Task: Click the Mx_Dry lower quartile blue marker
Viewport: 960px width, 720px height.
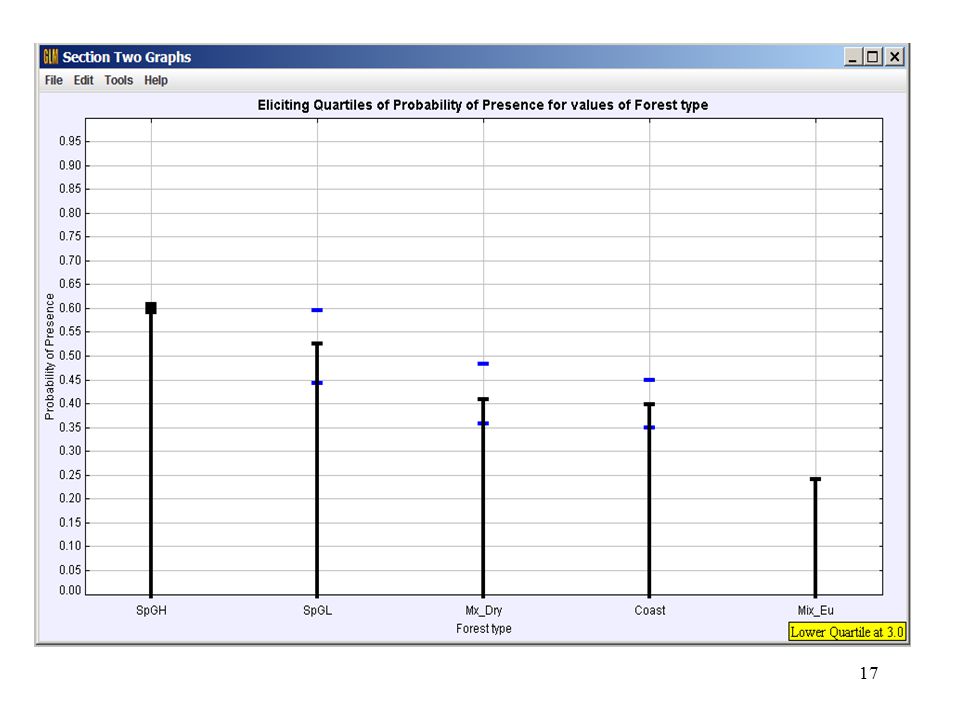Action: coord(483,423)
